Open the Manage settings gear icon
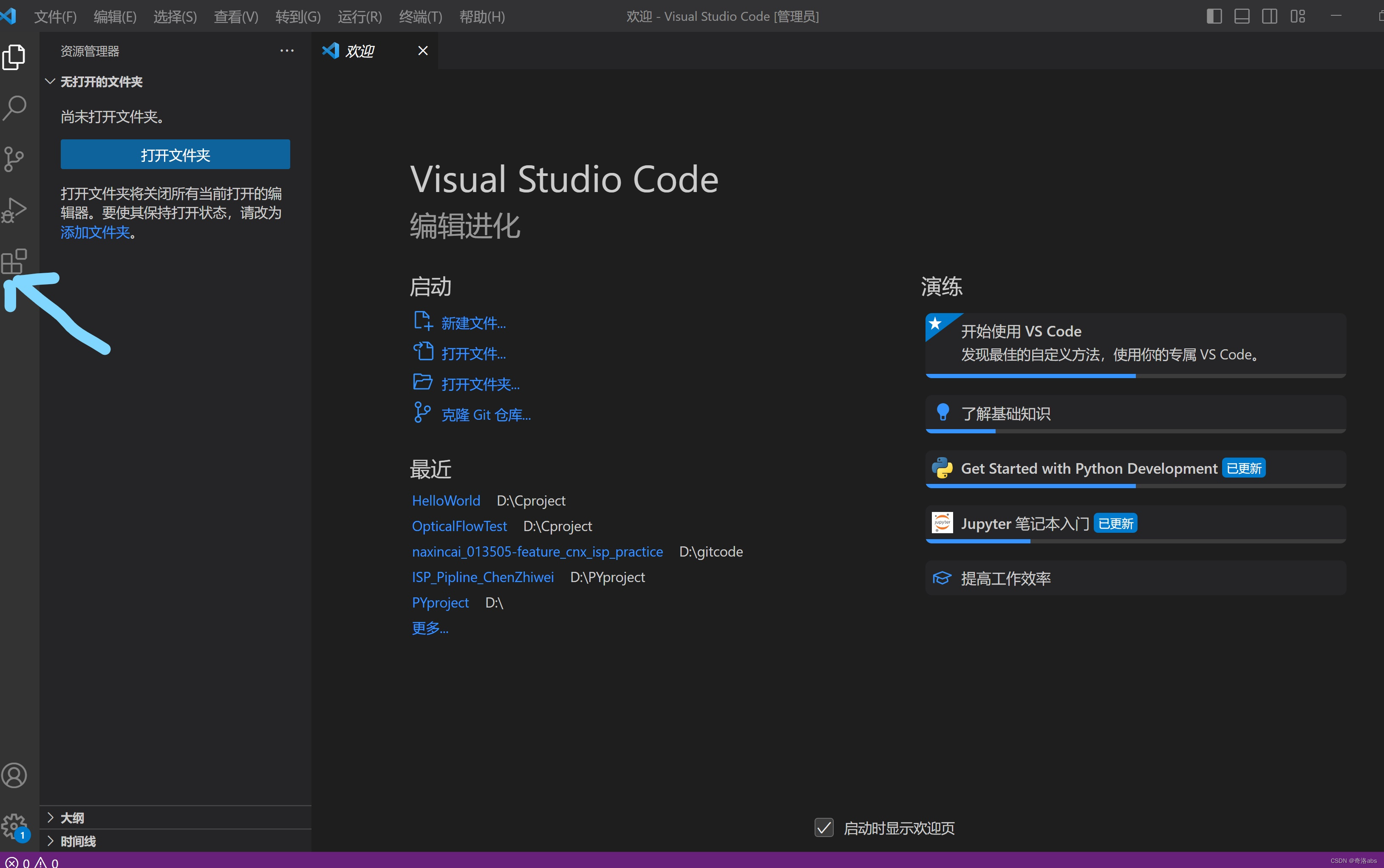The image size is (1384, 868). pos(14,827)
